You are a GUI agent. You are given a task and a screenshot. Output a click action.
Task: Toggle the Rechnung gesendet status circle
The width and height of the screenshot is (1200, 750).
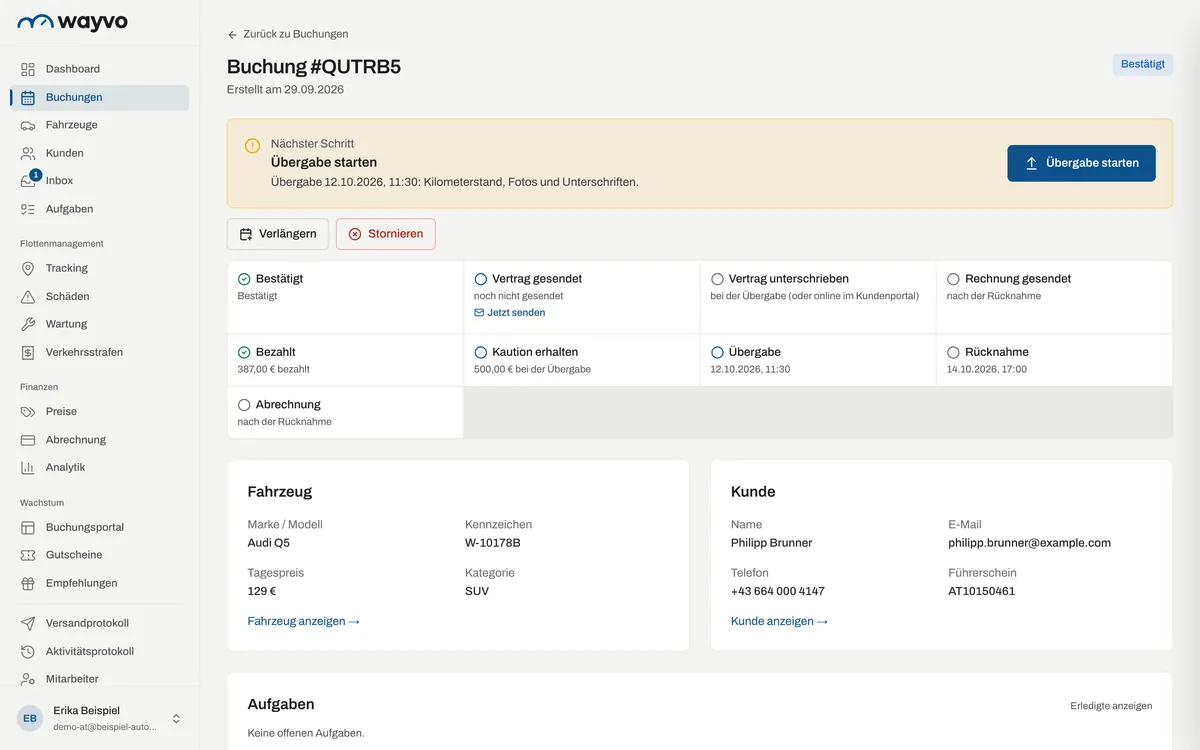coord(953,279)
